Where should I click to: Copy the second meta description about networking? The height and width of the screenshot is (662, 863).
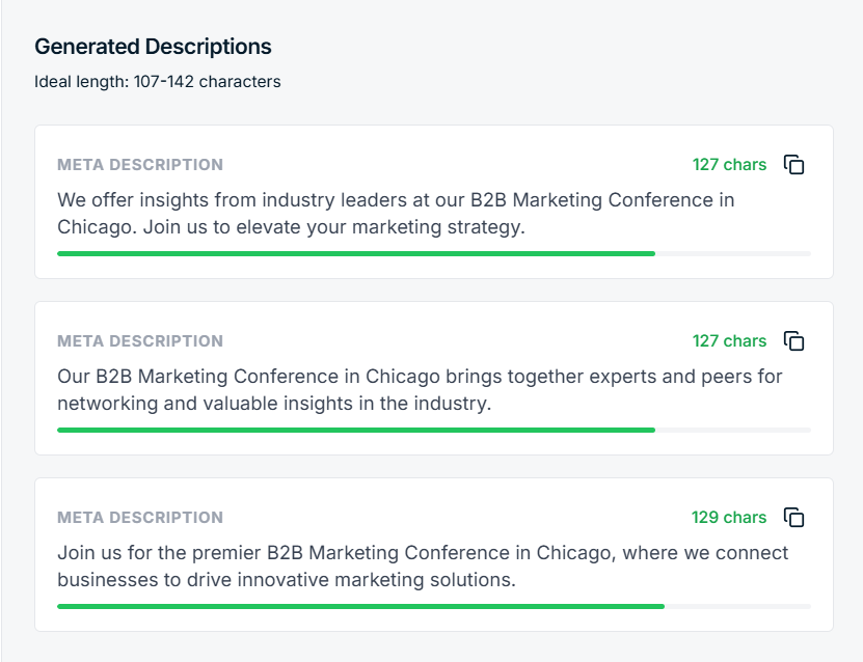[794, 341]
